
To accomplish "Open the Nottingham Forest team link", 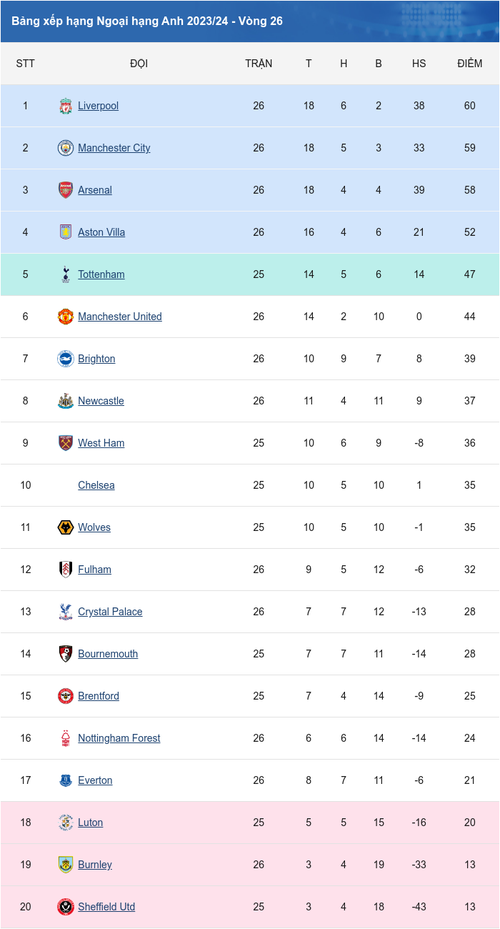I will point(119,738).
